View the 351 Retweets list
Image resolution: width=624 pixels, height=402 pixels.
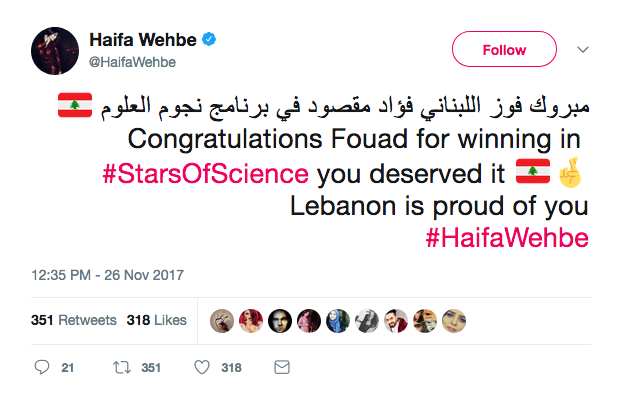(x=74, y=321)
